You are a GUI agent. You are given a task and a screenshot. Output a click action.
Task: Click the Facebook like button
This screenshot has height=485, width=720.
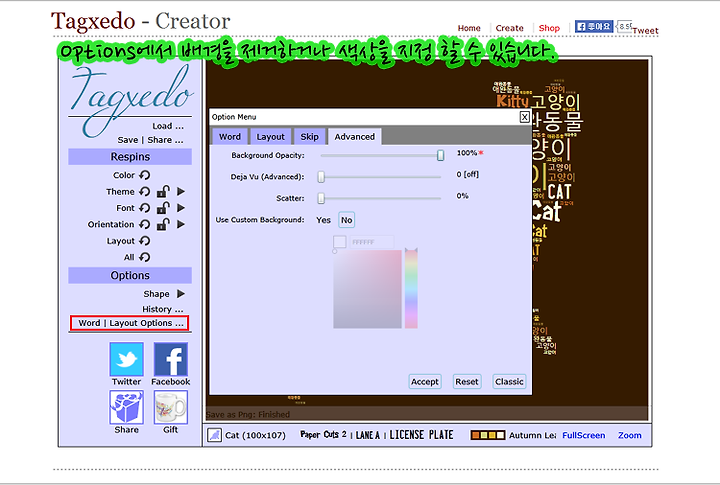[594, 26]
